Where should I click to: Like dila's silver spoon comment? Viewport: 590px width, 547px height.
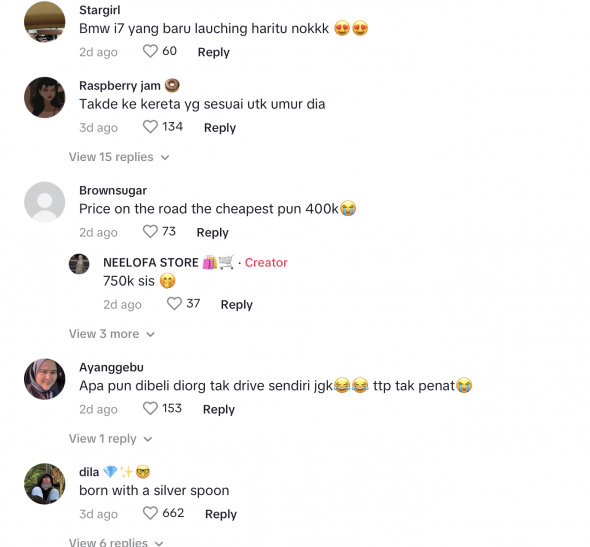click(150, 513)
